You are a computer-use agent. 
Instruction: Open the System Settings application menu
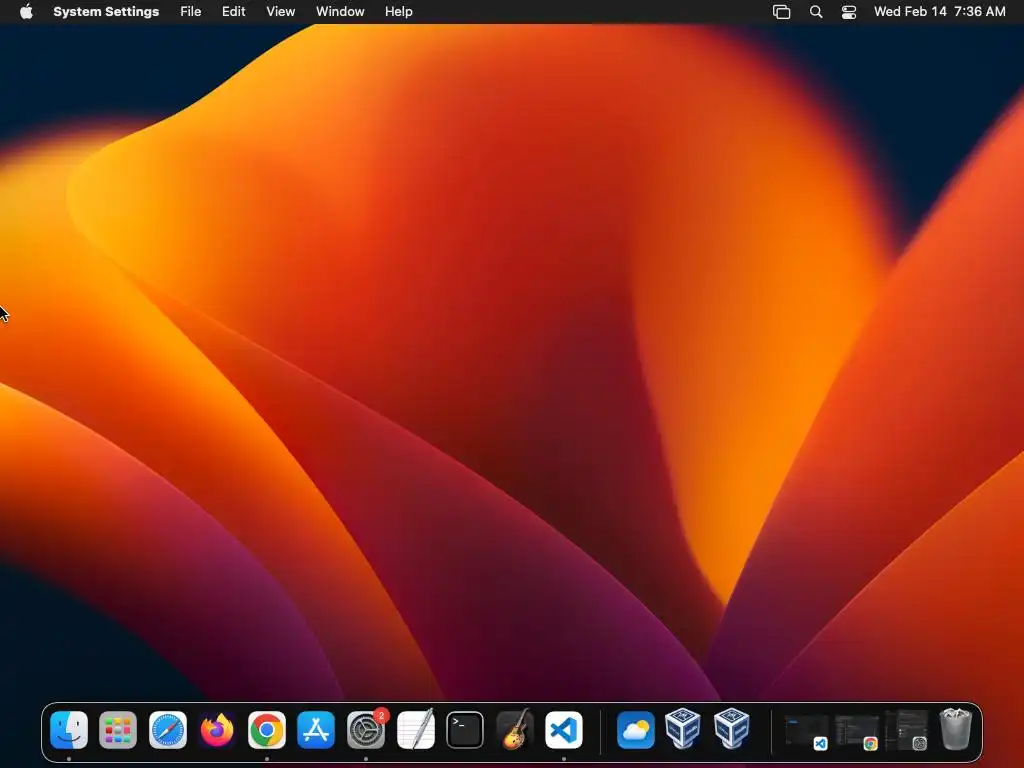(106, 12)
